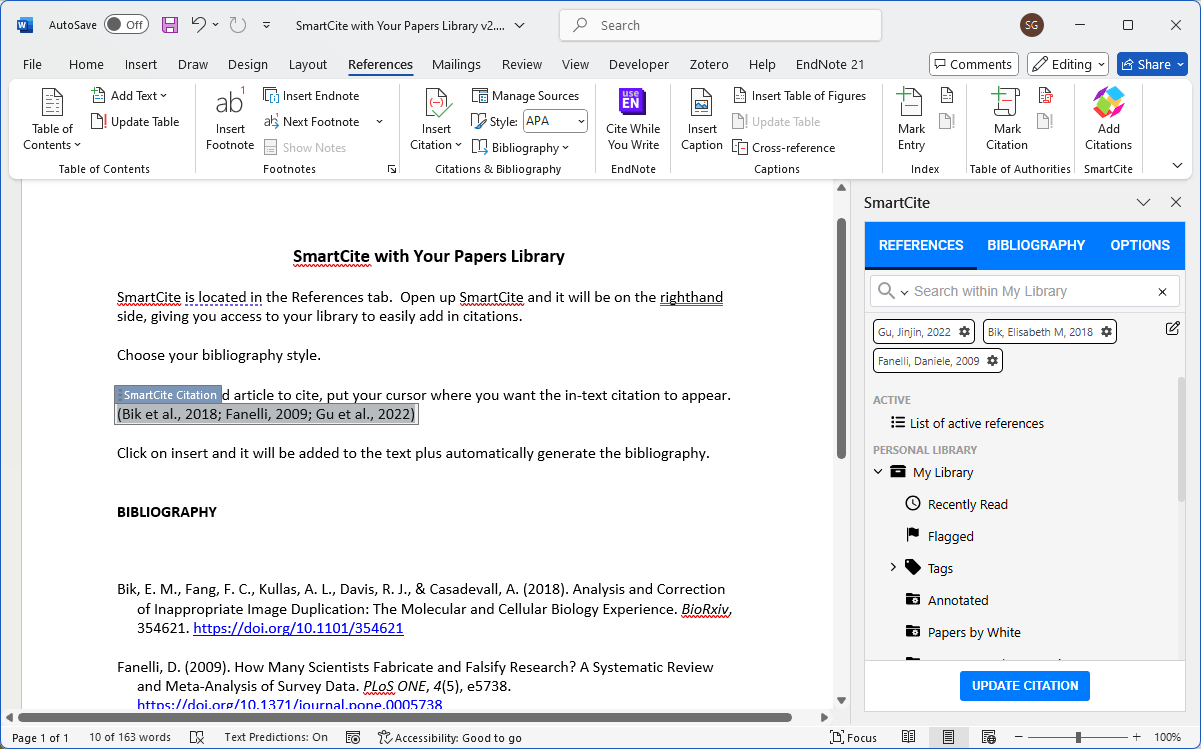The height and width of the screenshot is (749, 1201).
Task: Open the Zotero ribbon tab
Action: pos(708,64)
